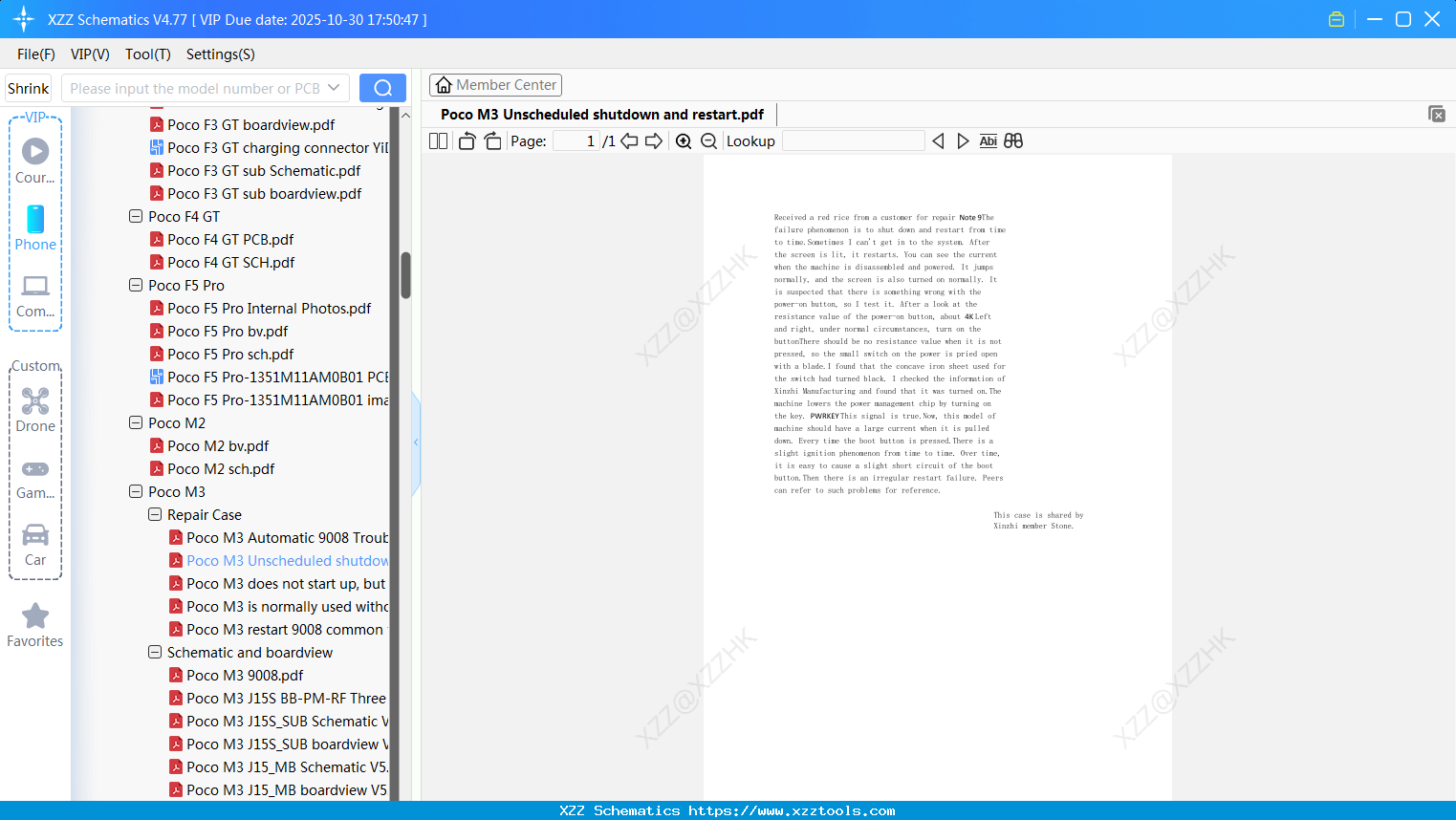Open Poco M3 Automatic 9008 Trouble file
This screenshot has height=820, width=1456.
point(278,538)
